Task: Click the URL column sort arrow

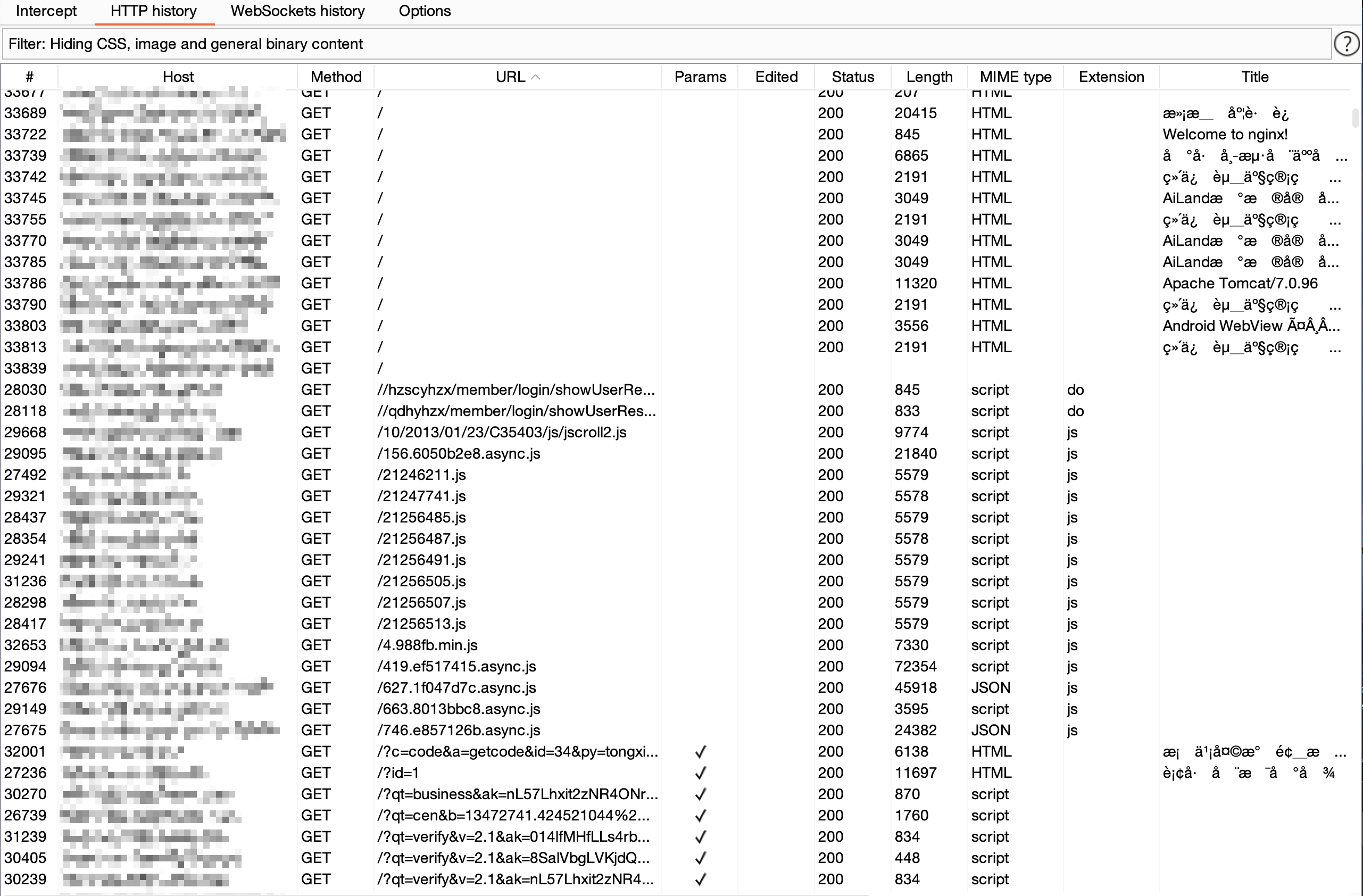Action: click(535, 77)
